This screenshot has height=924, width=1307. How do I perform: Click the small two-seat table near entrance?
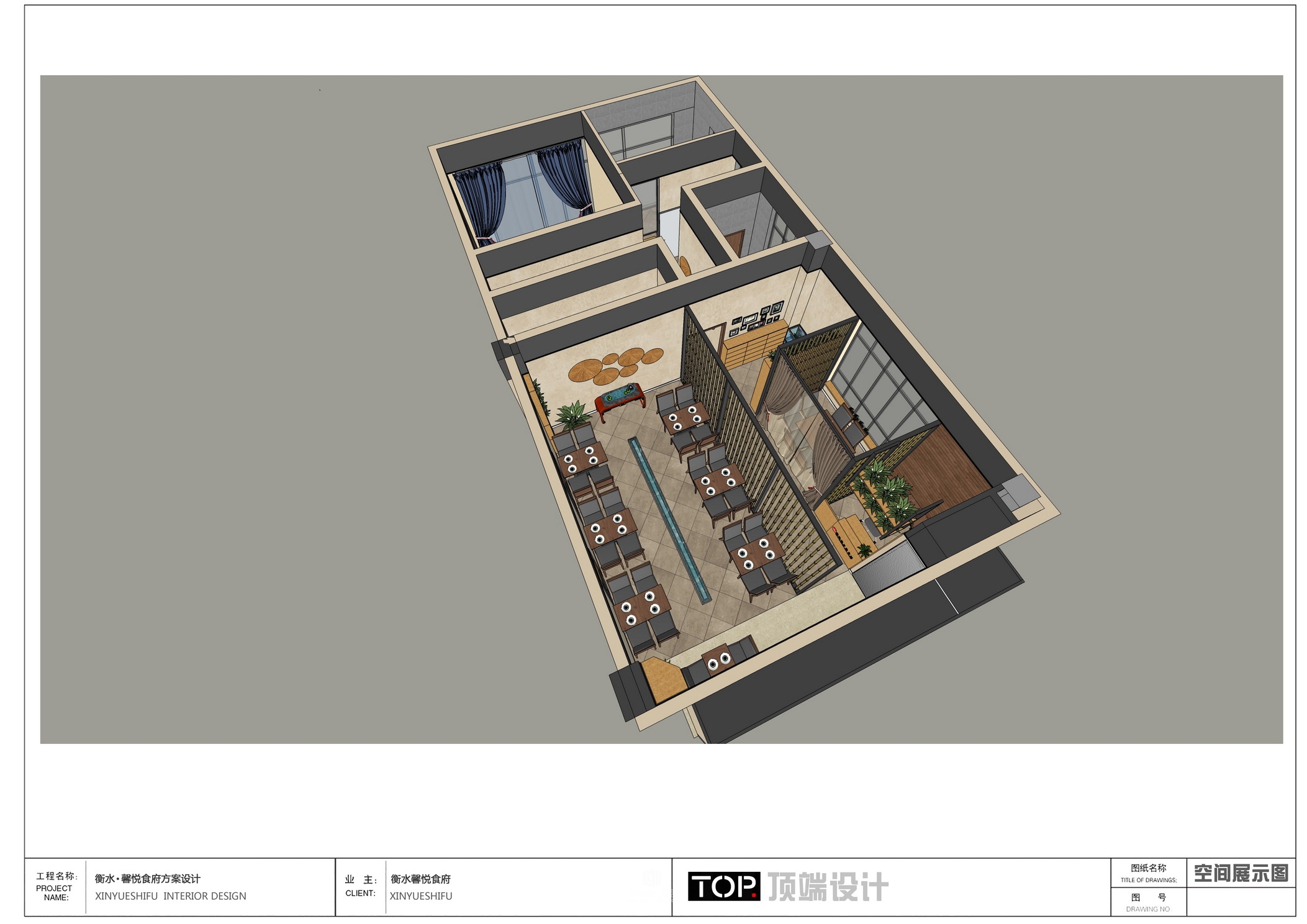pyautogui.click(x=719, y=660)
